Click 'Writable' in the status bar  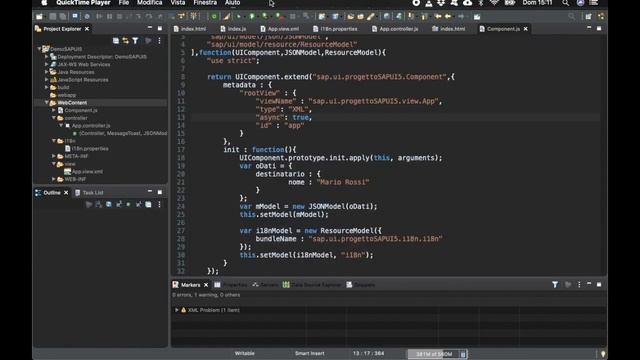[244, 353]
